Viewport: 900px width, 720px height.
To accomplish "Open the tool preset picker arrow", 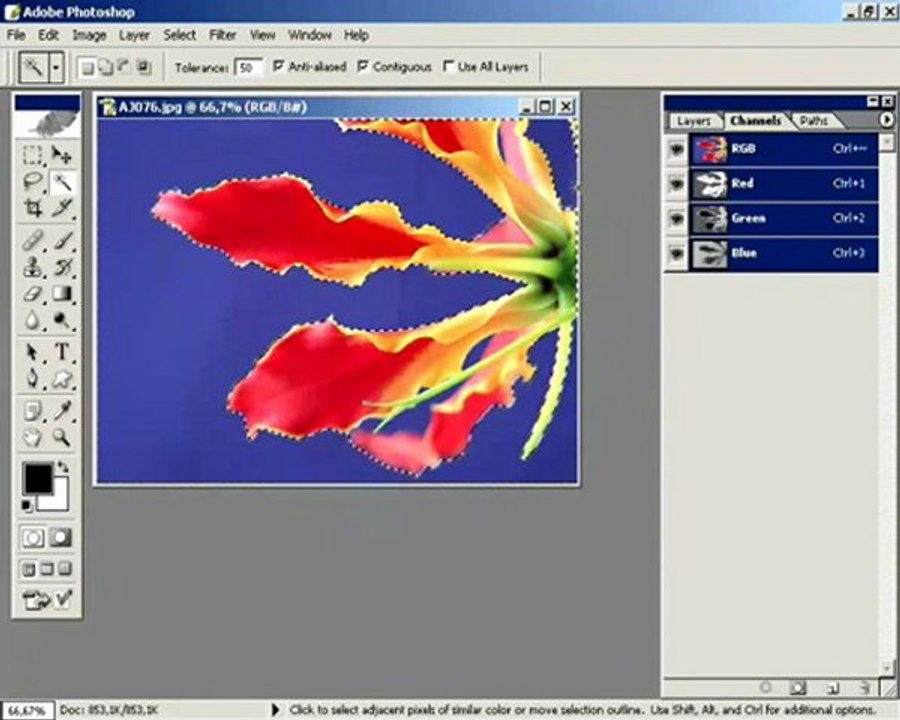I will point(56,68).
